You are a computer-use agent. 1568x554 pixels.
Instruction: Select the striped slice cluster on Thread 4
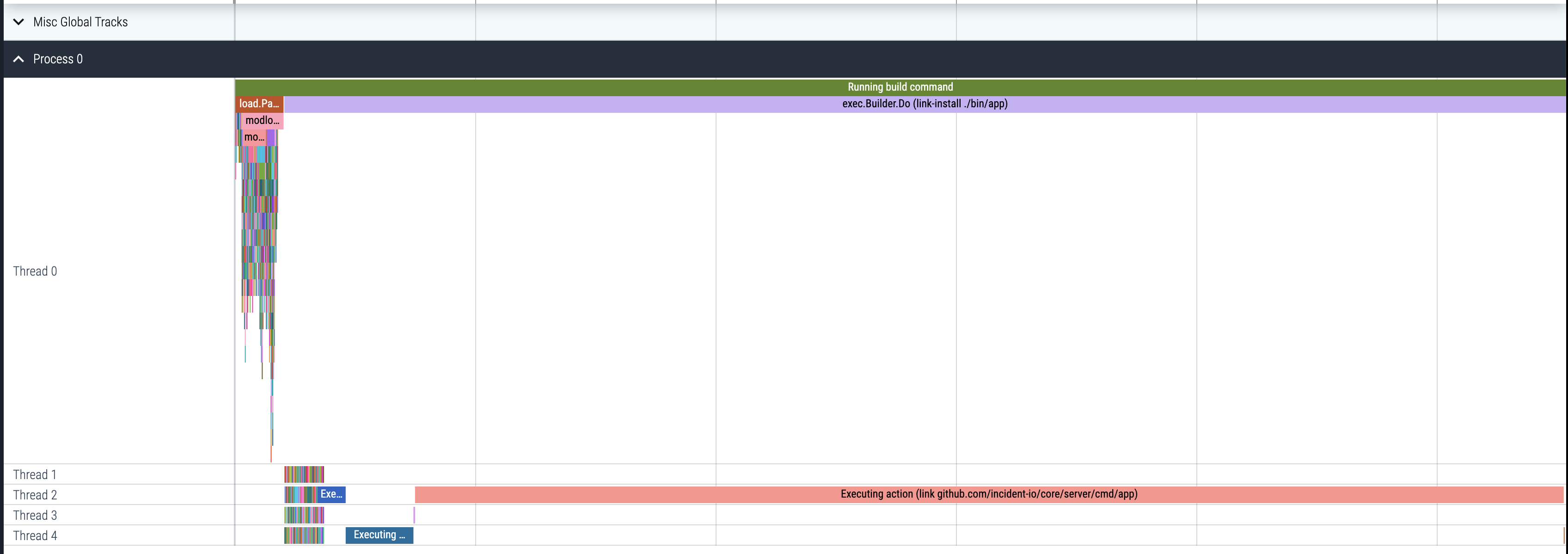click(x=304, y=535)
